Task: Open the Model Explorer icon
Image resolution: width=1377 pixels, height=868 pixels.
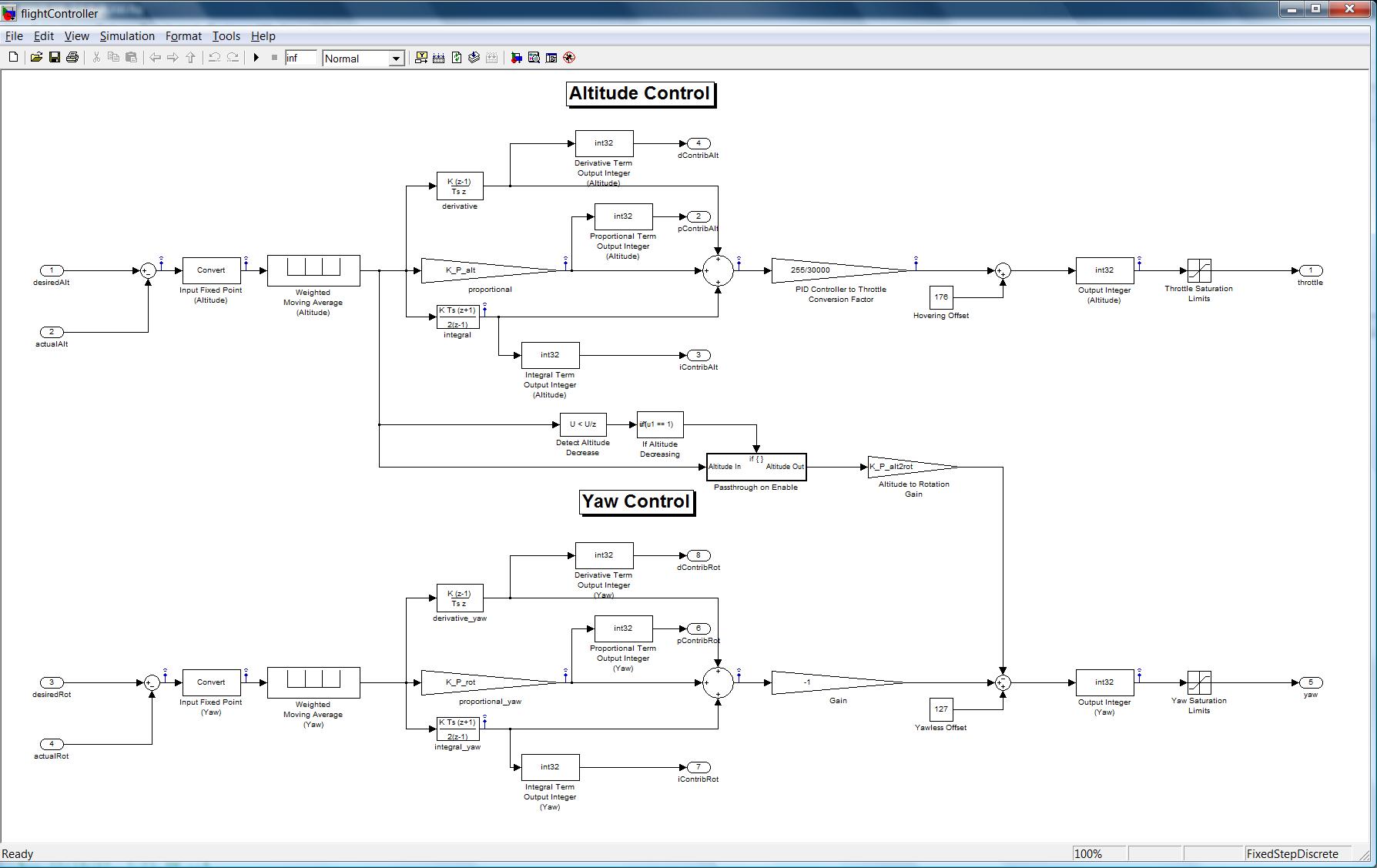Action: pyautogui.click(x=534, y=58)
